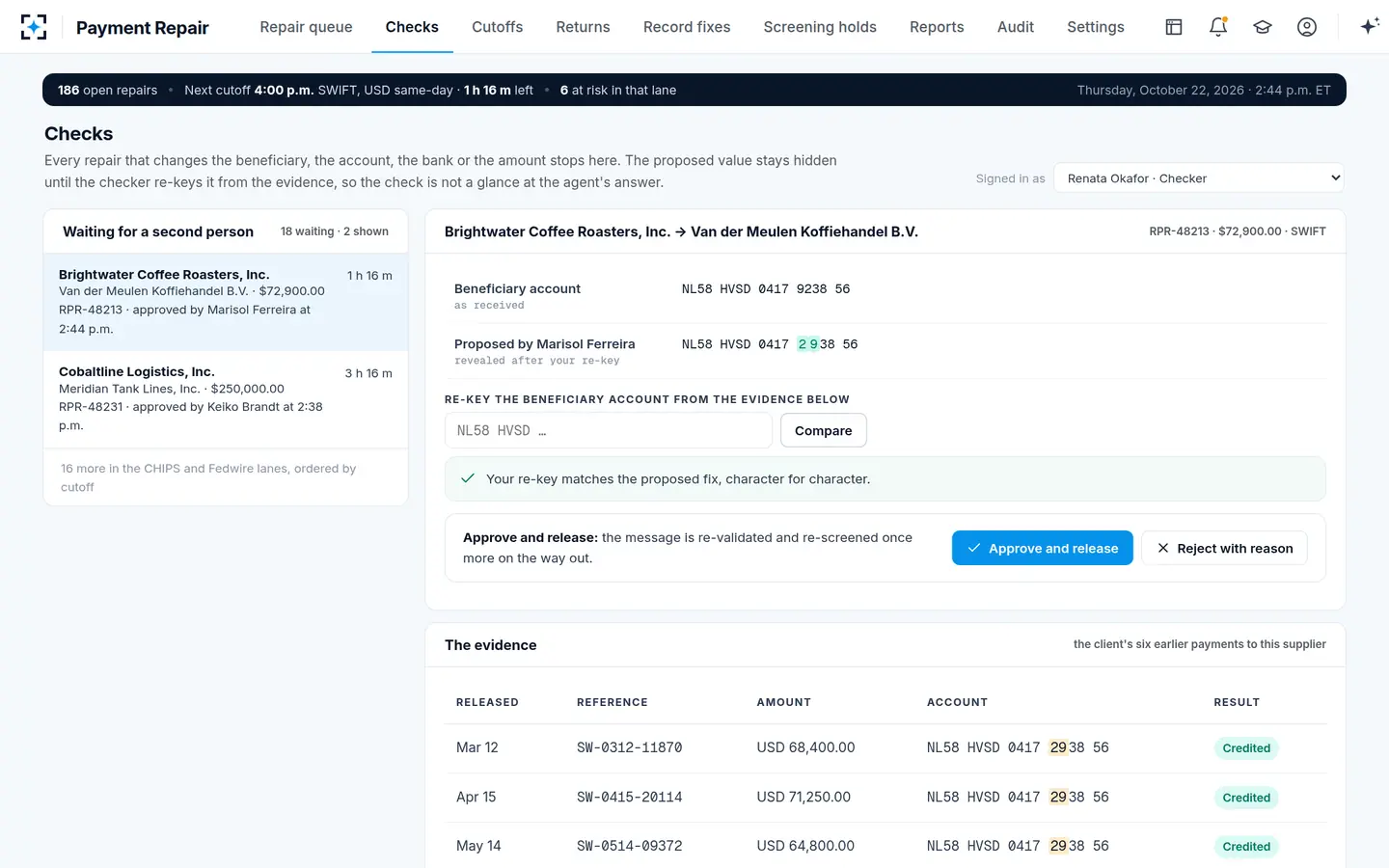Open the Audit tab
The image size is (1389, 868).
tap(1016, 27)
